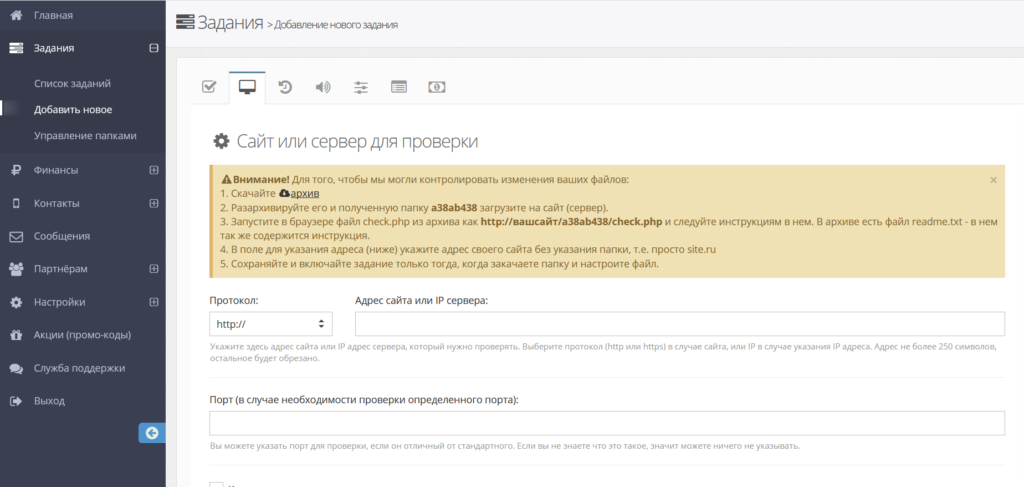The width and height of the screenshot is (1024, 487).
Task: Open the checkmark task settings tab
Action: (209, 87)
